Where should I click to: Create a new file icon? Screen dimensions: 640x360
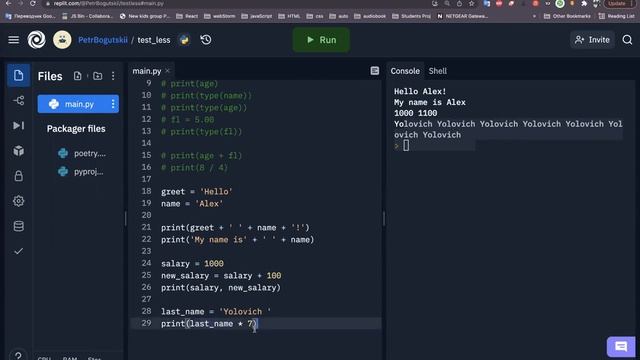(x=78, y=76)
